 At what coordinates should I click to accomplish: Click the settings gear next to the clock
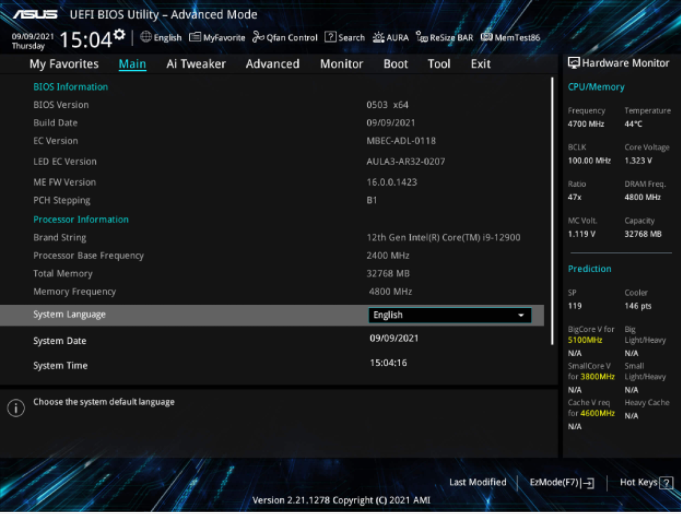tap(119, 34)
